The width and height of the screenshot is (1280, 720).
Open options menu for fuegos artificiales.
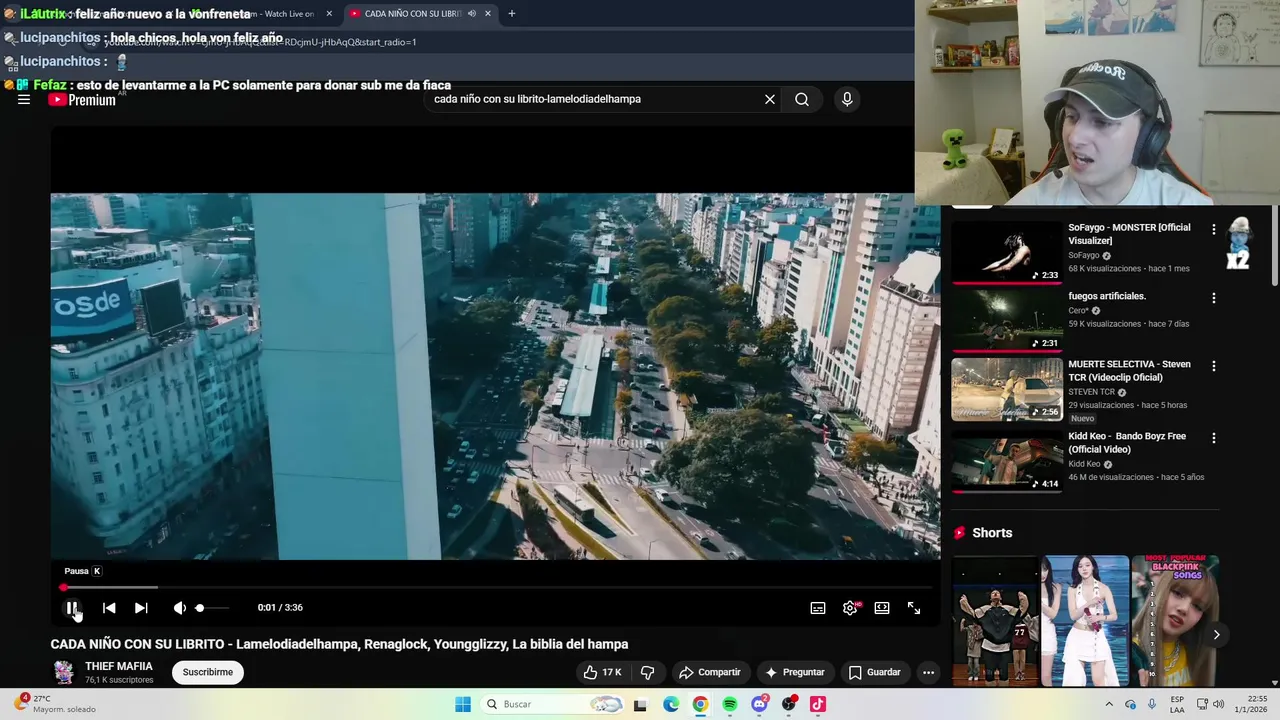[x=1214, y=298]
